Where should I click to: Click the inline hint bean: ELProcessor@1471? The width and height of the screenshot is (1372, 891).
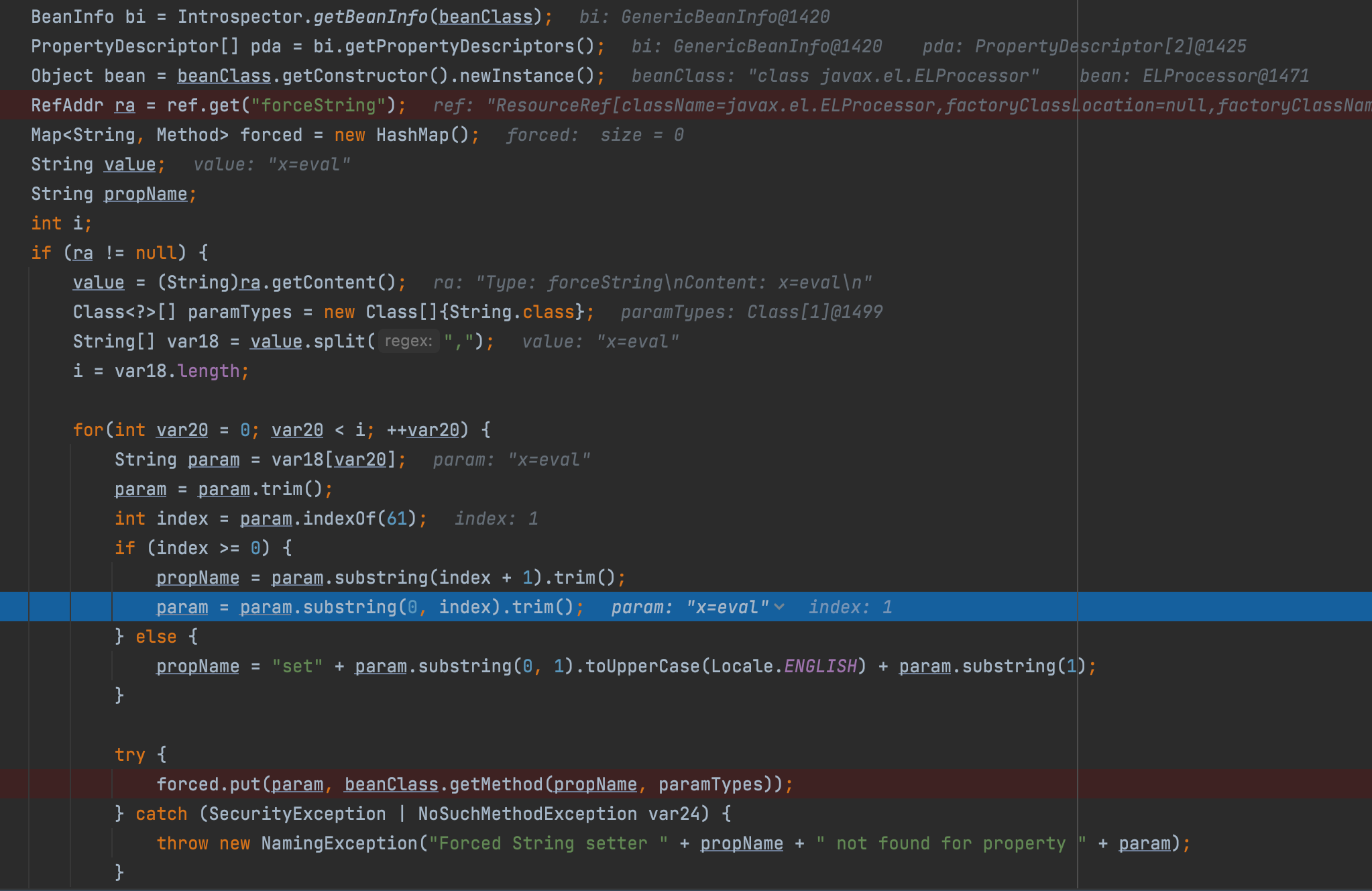1194,76
